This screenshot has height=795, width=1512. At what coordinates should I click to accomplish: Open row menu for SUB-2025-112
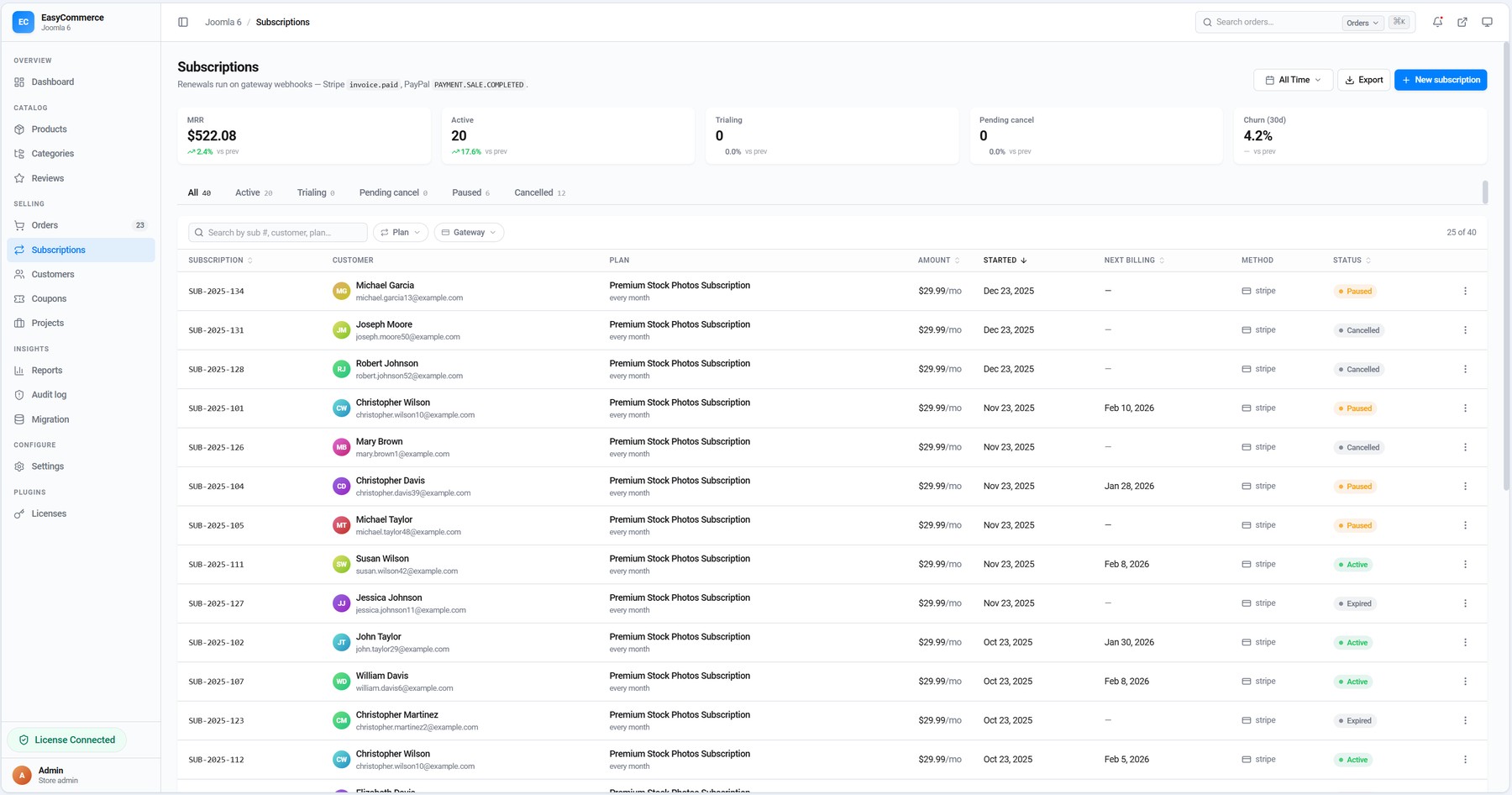click(1465, 760)
